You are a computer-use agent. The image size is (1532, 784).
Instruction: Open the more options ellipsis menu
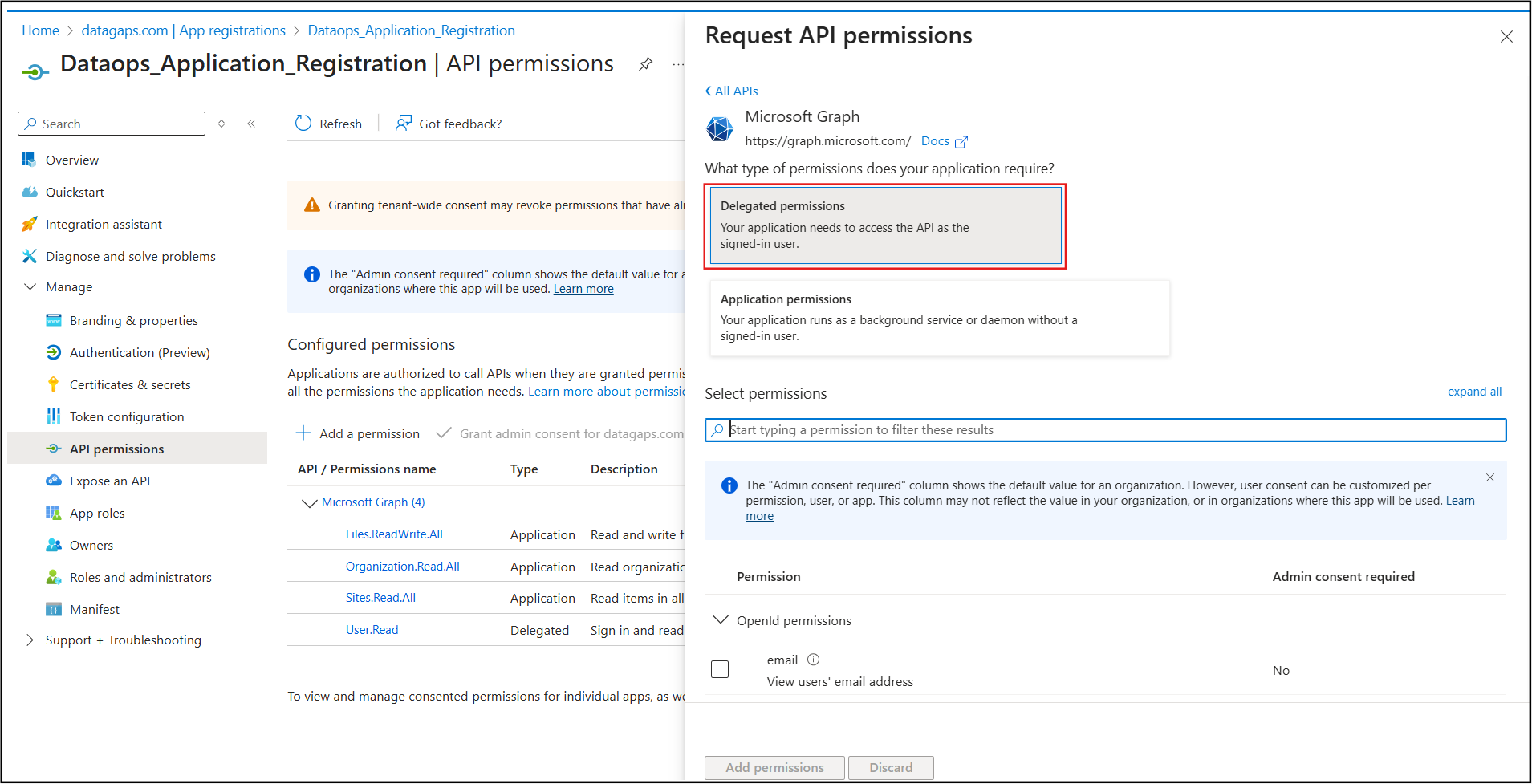679,64
